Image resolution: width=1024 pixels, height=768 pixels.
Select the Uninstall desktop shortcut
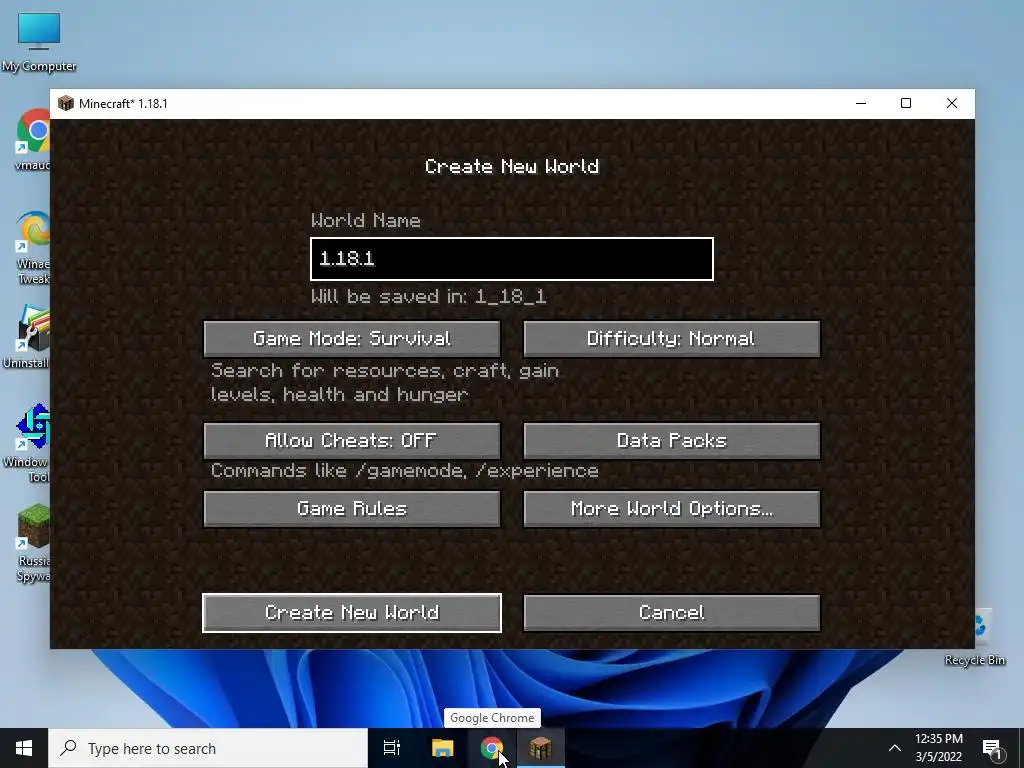point(29,337)
